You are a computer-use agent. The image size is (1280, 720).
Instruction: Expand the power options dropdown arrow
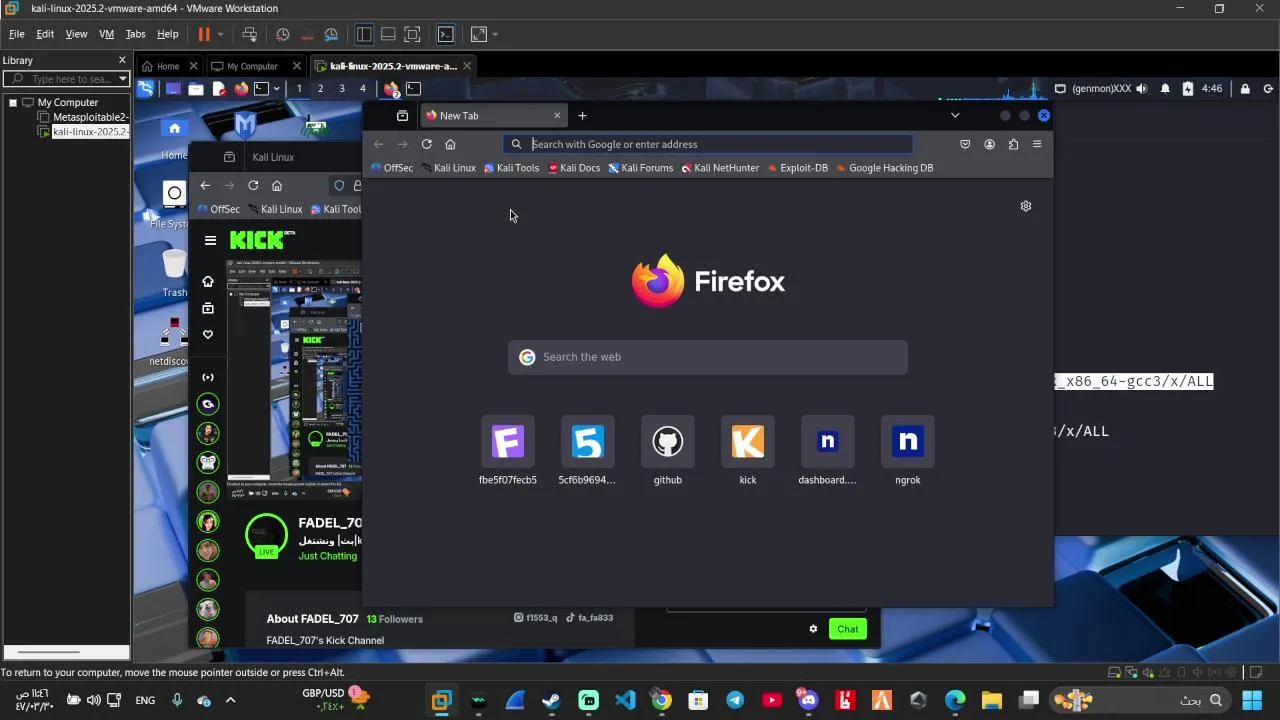220,34
